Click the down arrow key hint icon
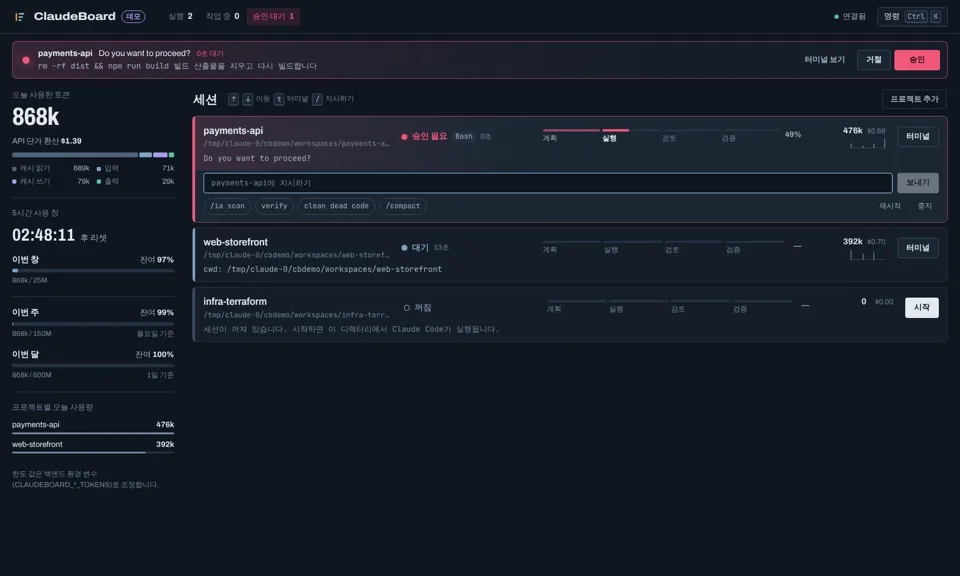 (247, 99)
